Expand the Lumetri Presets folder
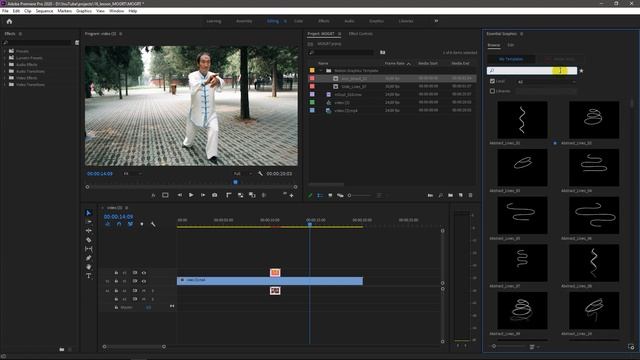640x360 pixels. pyautogui.click(x=5, y=58)
